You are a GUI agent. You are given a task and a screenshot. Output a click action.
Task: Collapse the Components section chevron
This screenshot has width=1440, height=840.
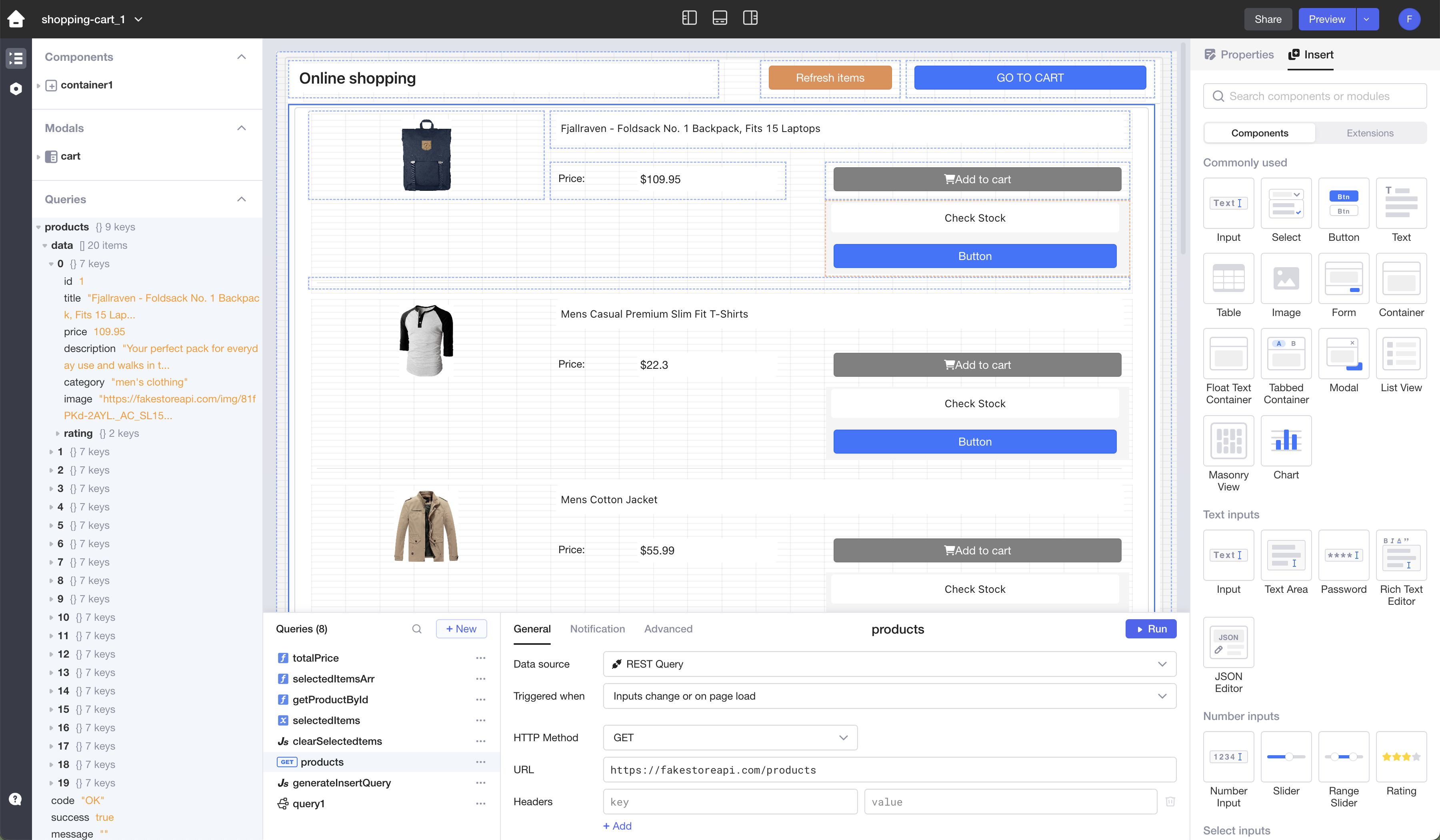point(242,56)
